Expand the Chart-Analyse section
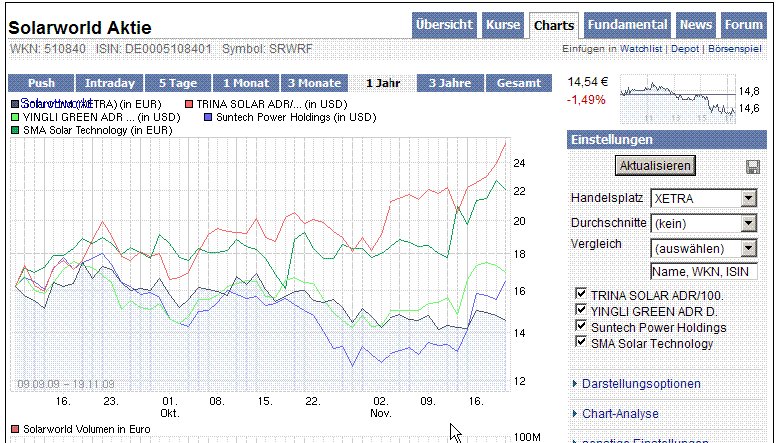The image size is (779, 443). tap(620, 414)
